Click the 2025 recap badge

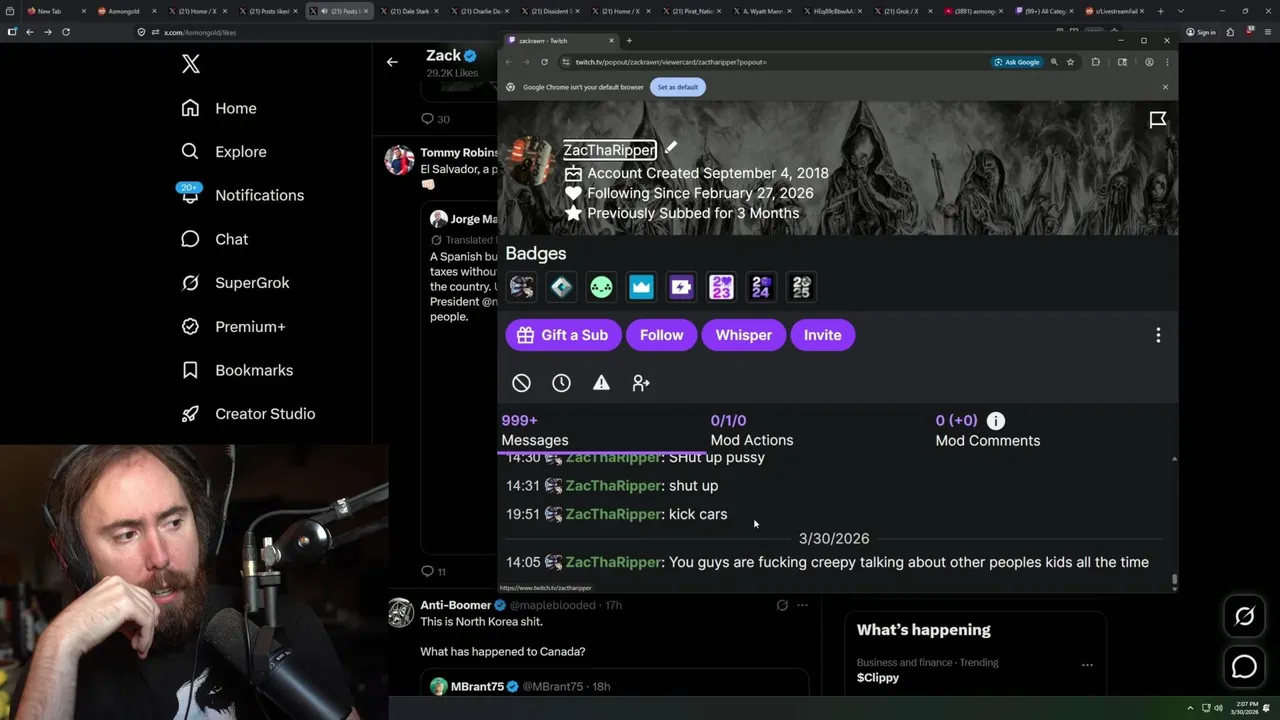[801, 287]
